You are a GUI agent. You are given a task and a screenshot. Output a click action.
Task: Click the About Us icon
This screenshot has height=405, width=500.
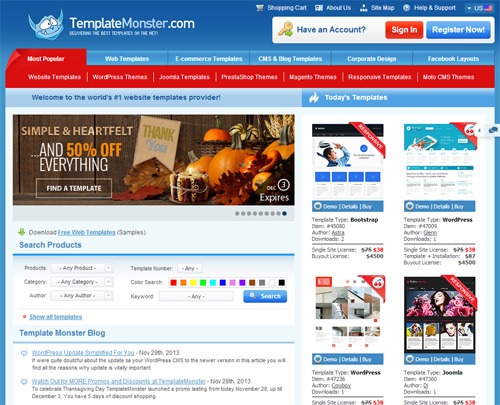pyautogui.click(x=319, y=8)
